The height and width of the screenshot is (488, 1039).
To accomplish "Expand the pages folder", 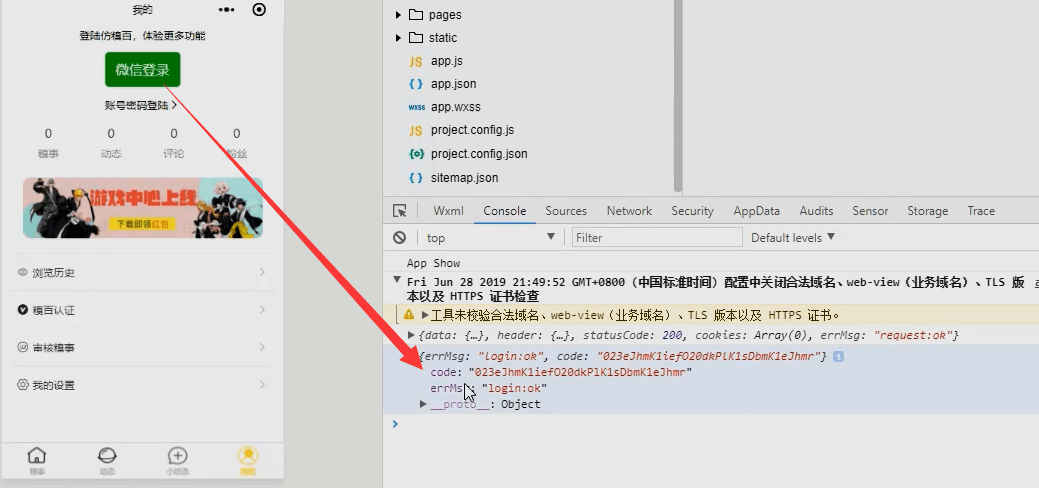I will pyautogui.click(x=398, y=15).
